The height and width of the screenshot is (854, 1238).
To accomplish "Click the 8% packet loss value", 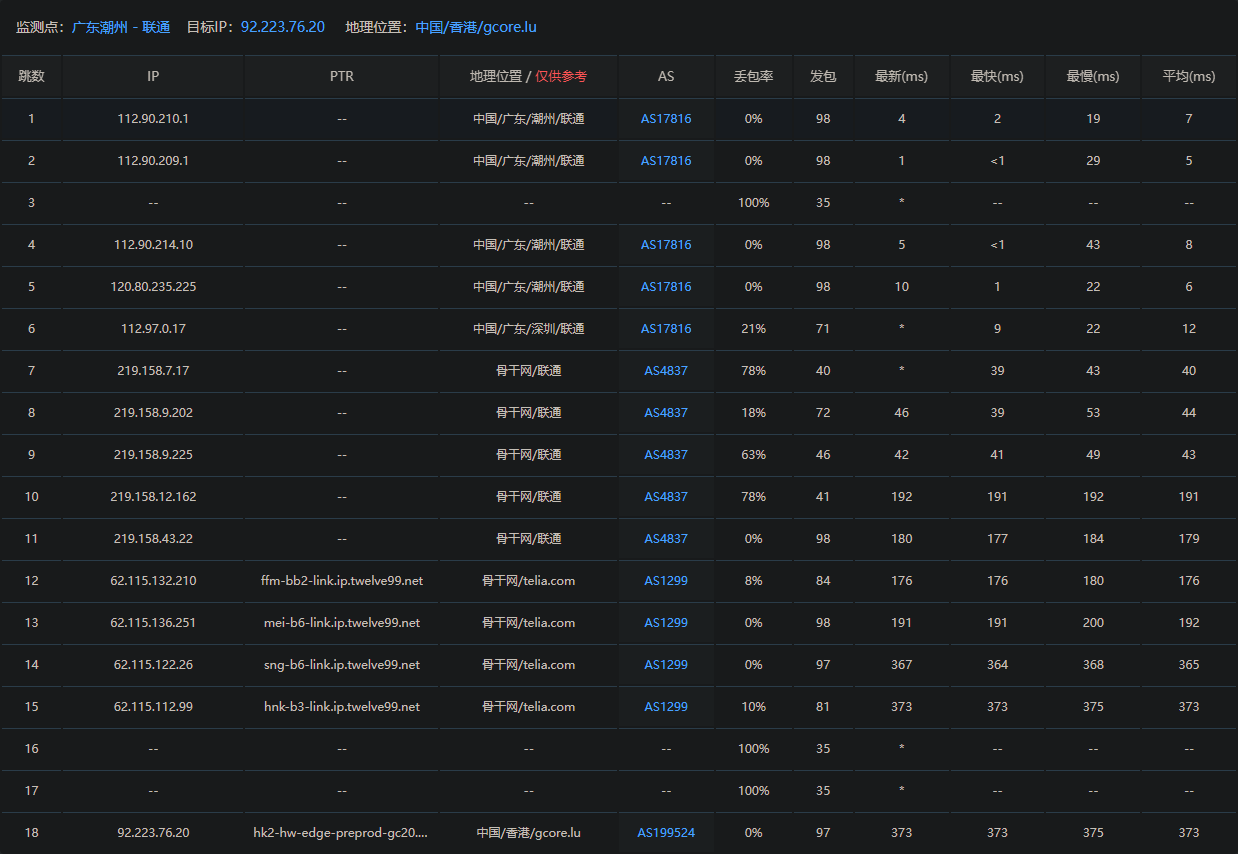I will (754, 581).
